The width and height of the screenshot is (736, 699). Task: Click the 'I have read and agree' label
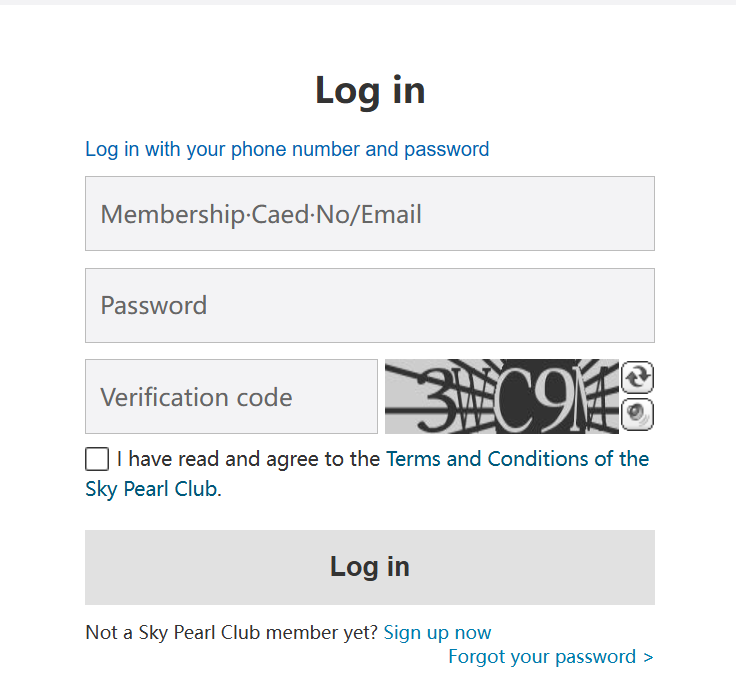248,459
